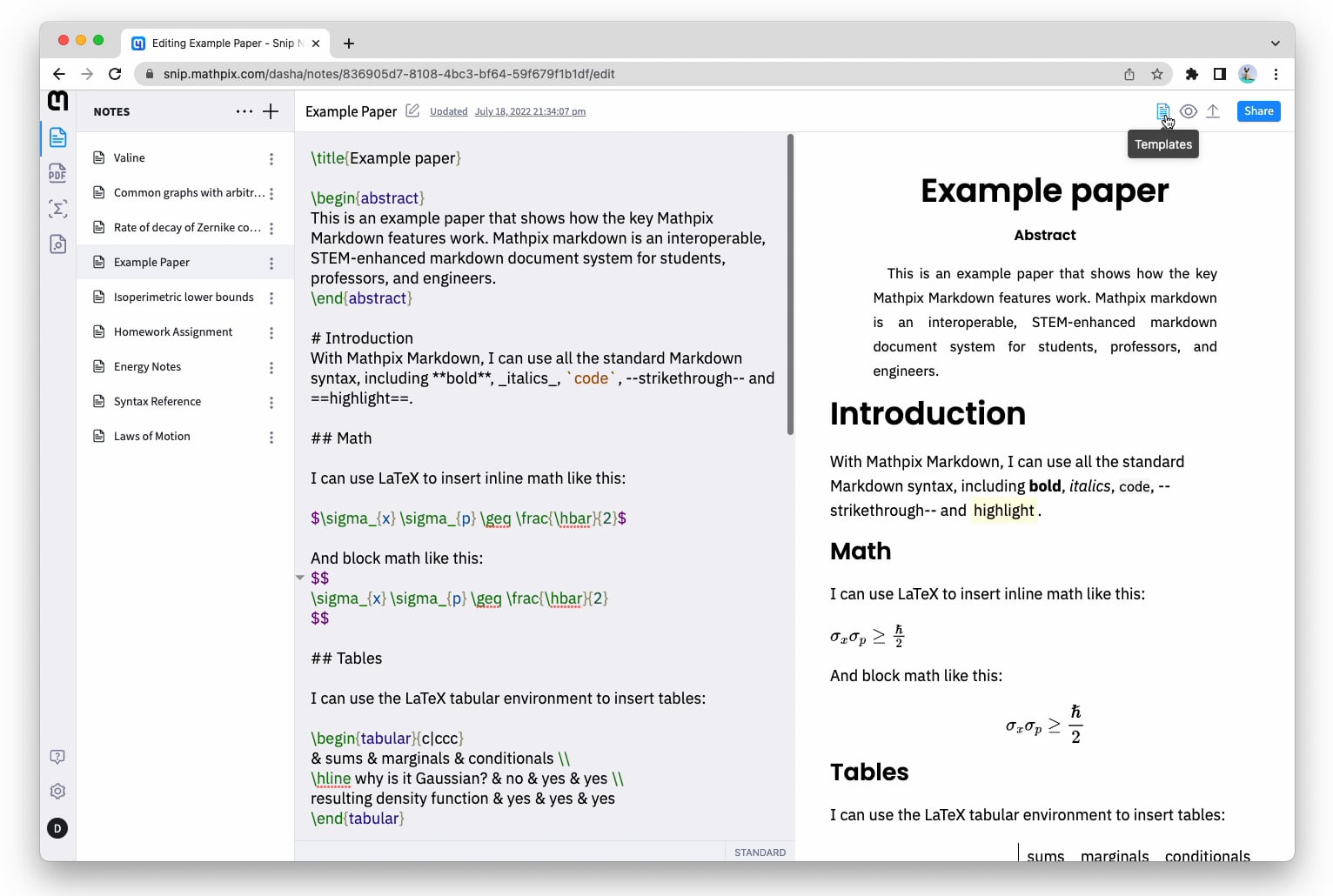Expand the tab search chevron
Screen dimensions: 1333x896
pos(1275,43)
